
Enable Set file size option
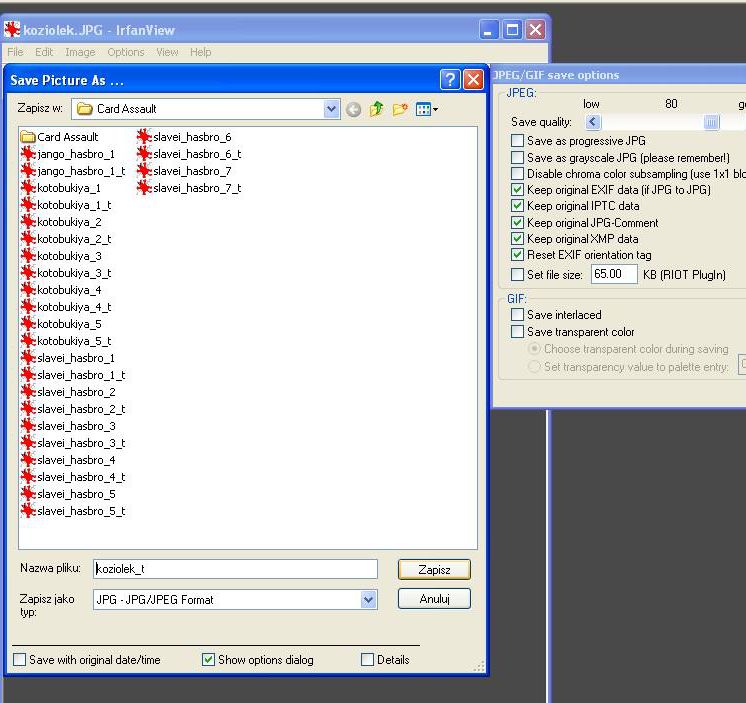pyautogui.click(x=517, y=274)
